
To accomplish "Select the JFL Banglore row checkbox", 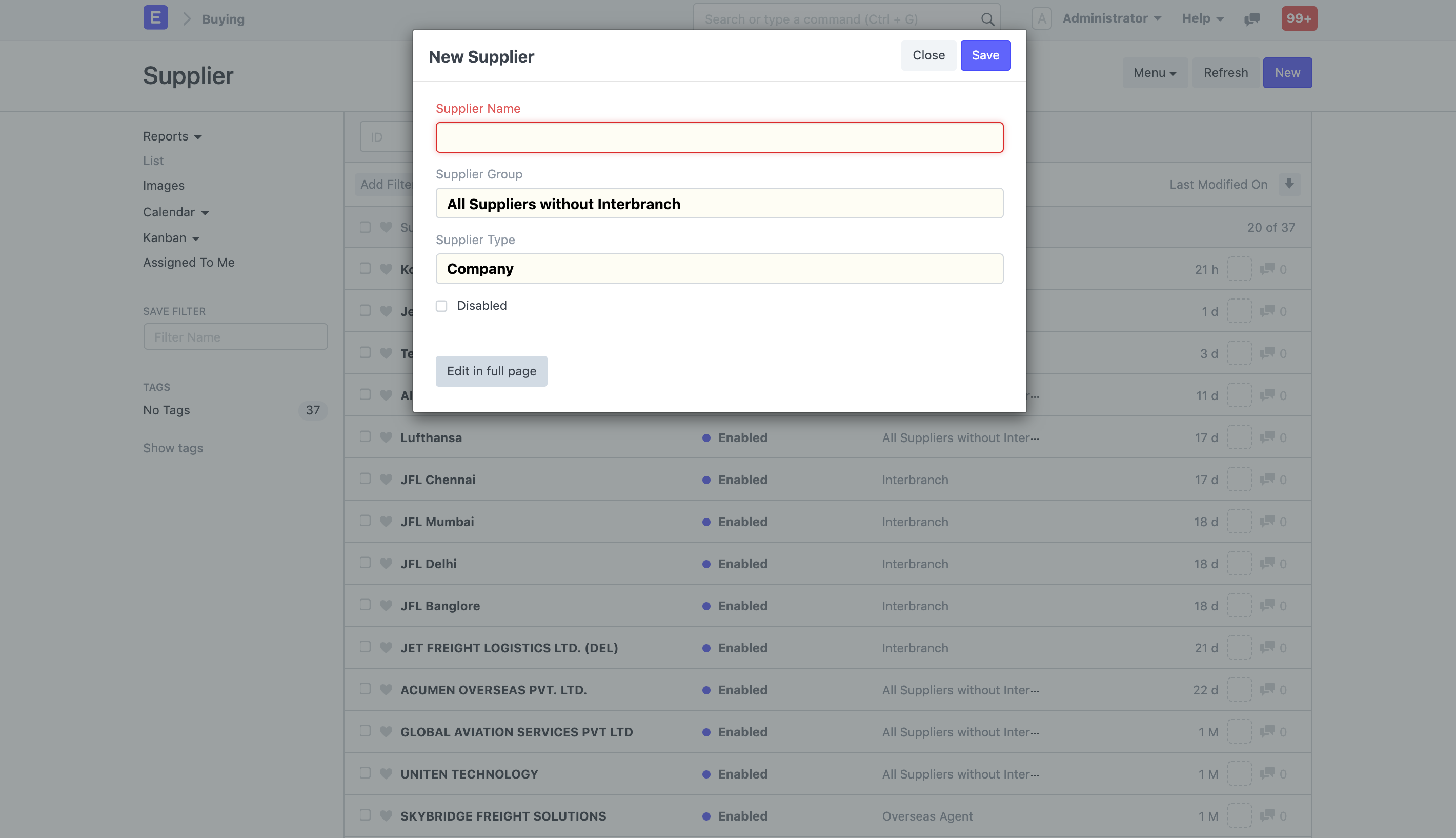I will pos(365,604).
